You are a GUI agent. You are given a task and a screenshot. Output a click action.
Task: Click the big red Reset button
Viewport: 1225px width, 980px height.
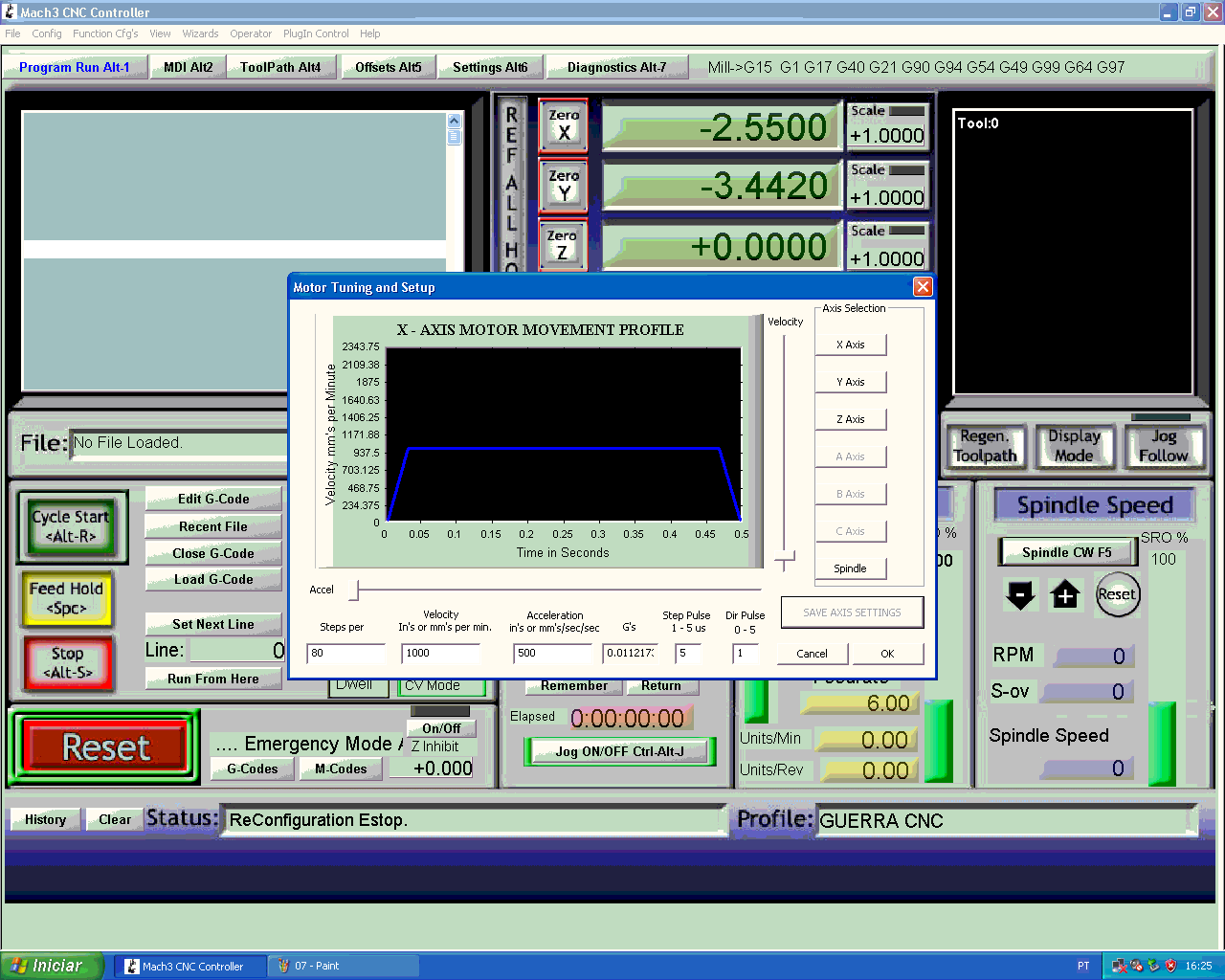pos(105,747)
